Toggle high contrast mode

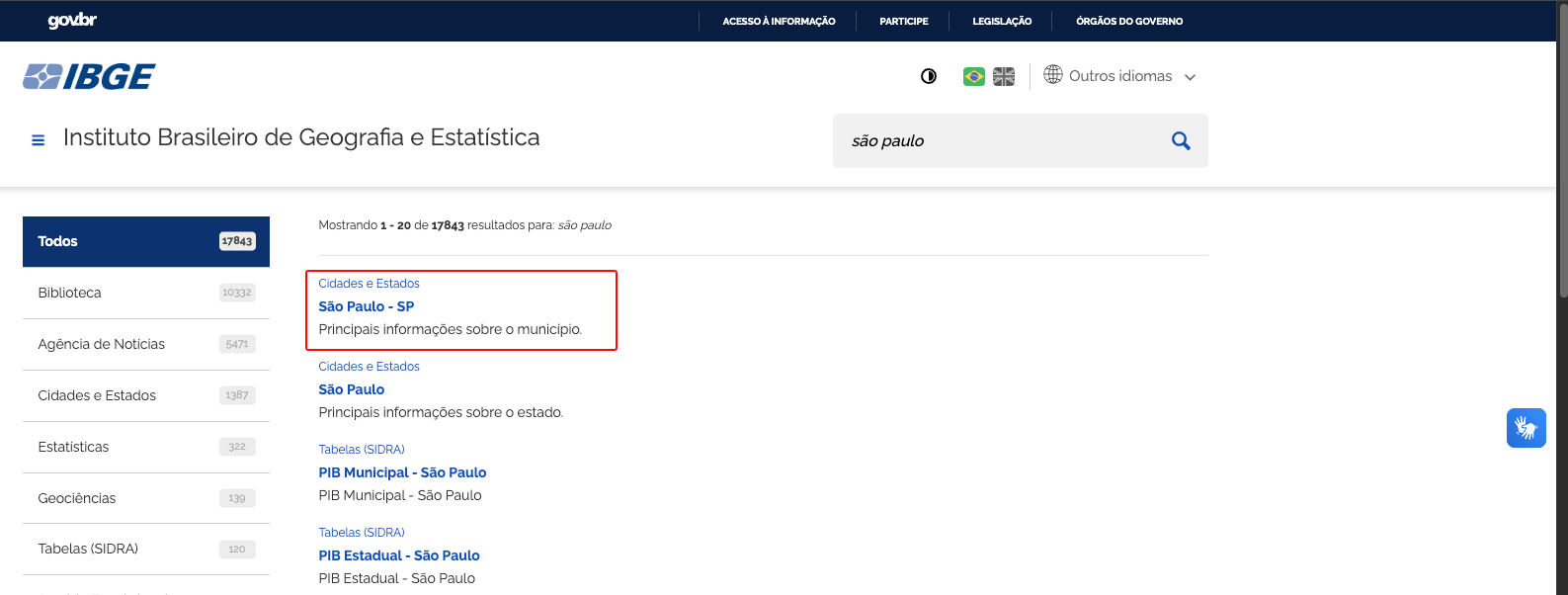coord(928,76)
